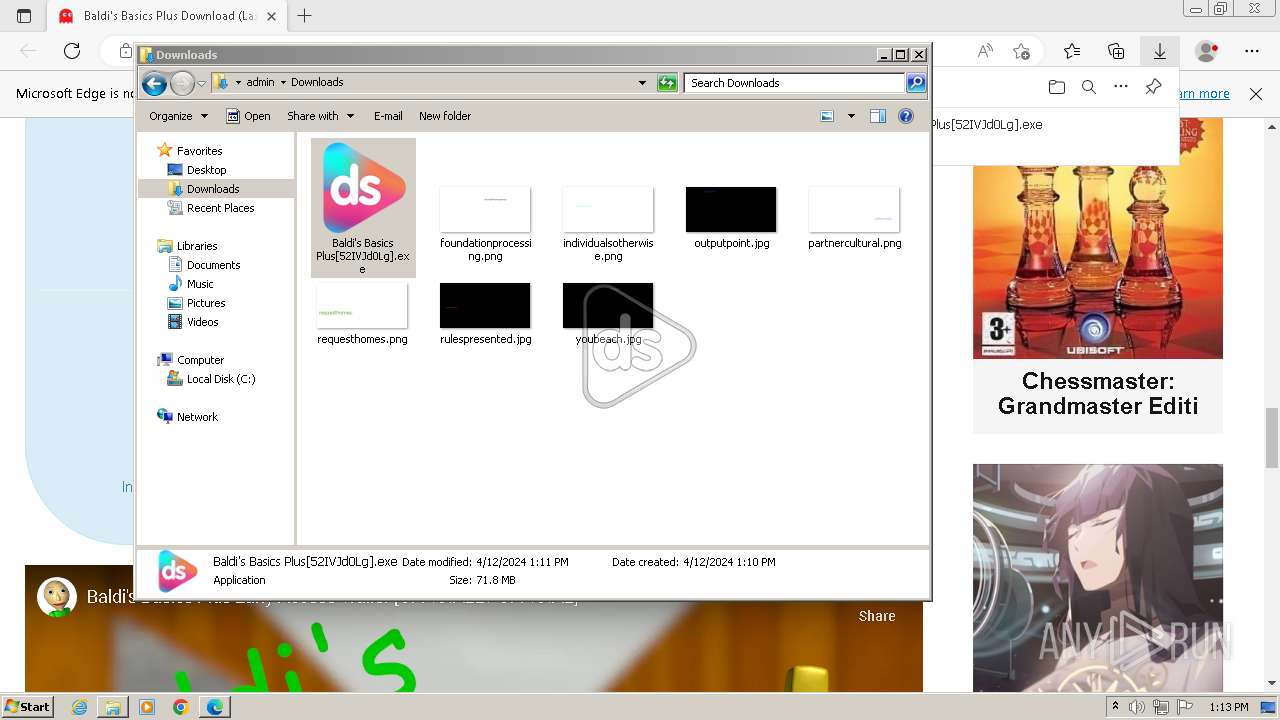Select Local Disk (C:) in the tree
1280x720 pixels.
click(221, 379)
